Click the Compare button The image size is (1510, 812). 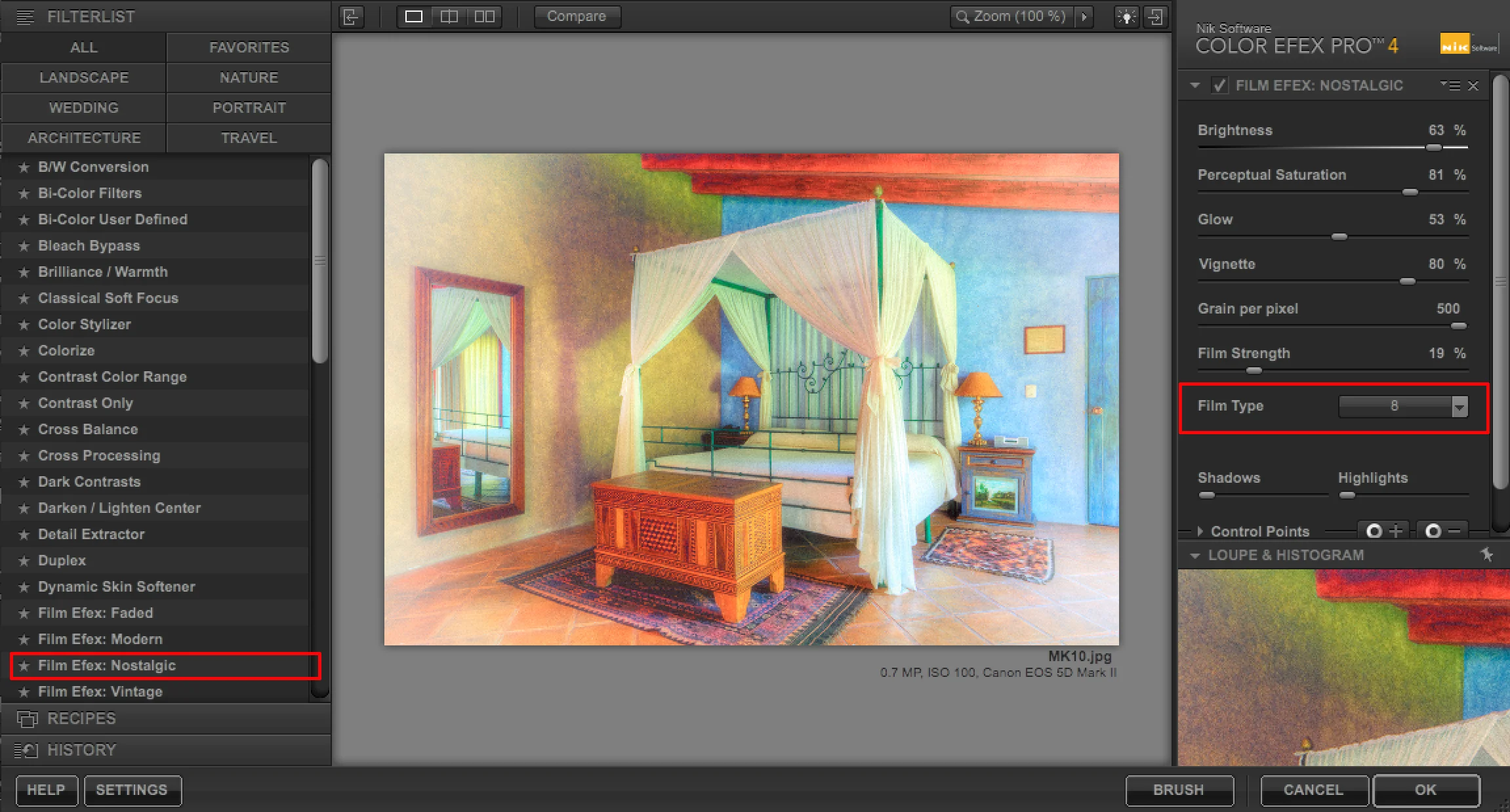click(x=577, y=16)
